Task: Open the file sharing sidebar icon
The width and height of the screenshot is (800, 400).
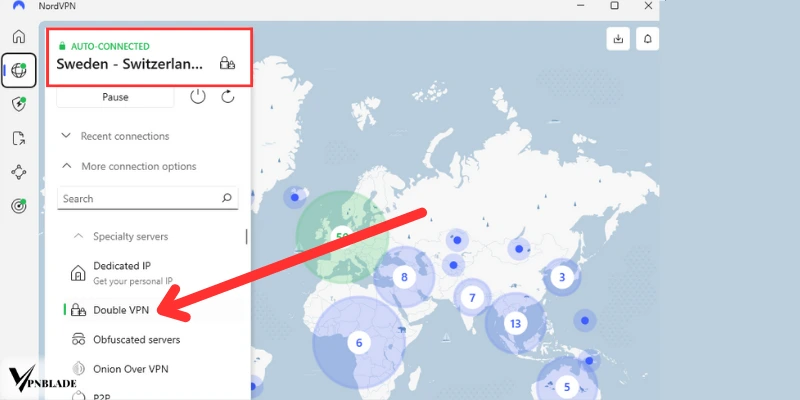Action: click(x=19, y=138)
